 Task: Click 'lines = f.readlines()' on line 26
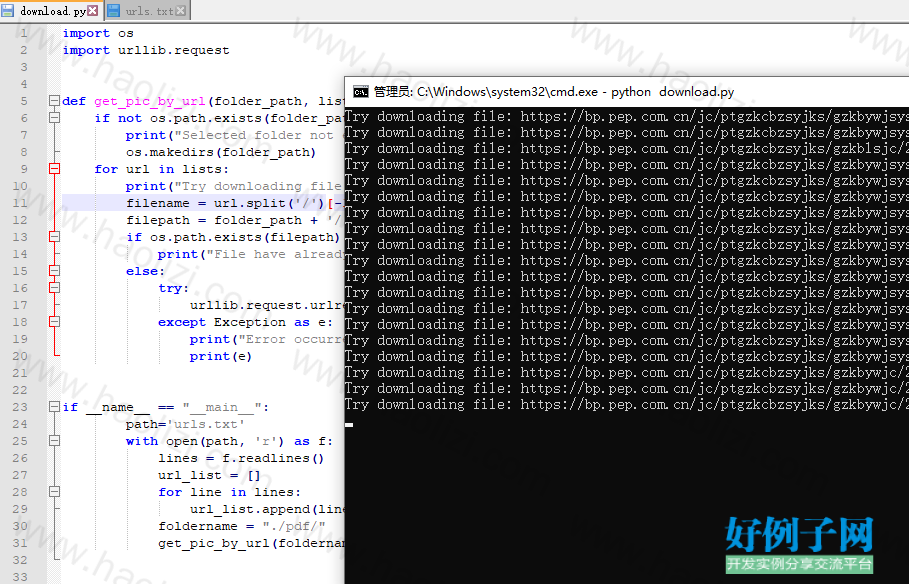[x=241, y=458]
